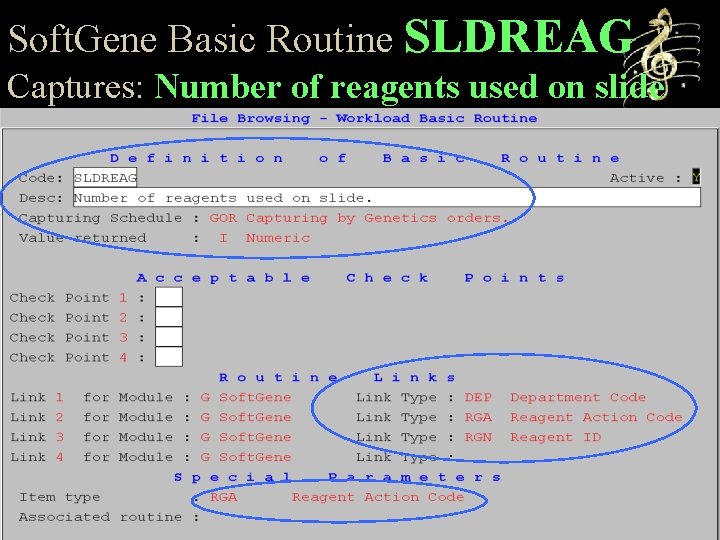This screenshot has height=540, width=720.
Task: Click the Code field containing SLDREAG
Action: tap(105, 178)
